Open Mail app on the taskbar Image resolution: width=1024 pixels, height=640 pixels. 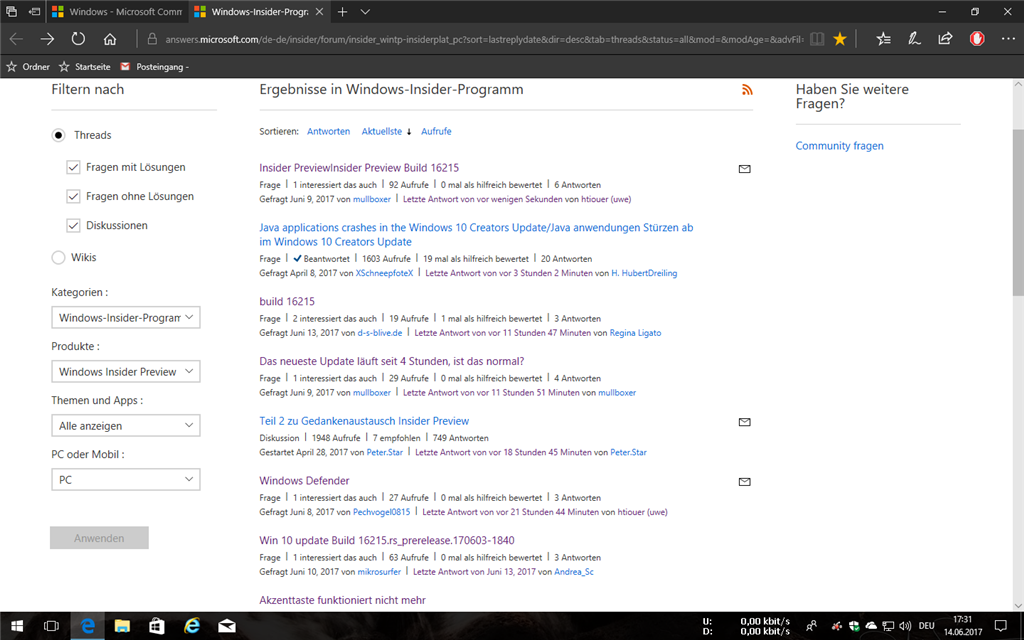click(x=227, y=626)
